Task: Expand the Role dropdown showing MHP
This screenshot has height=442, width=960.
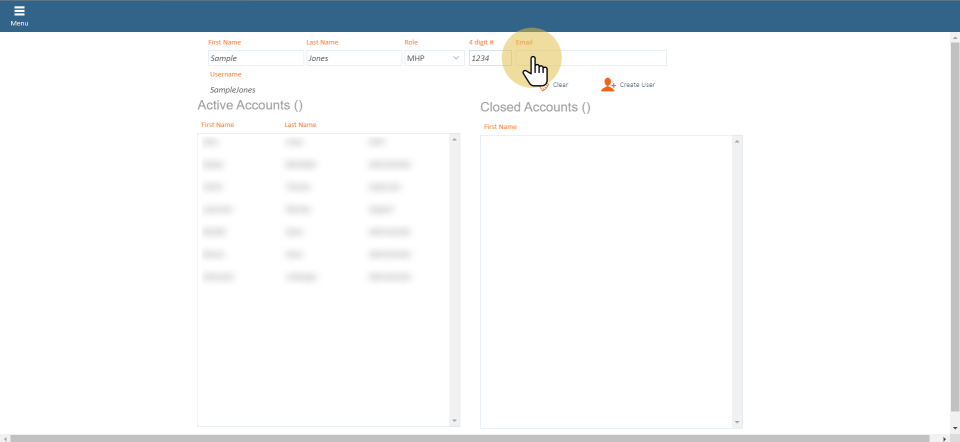Action: 432,58
